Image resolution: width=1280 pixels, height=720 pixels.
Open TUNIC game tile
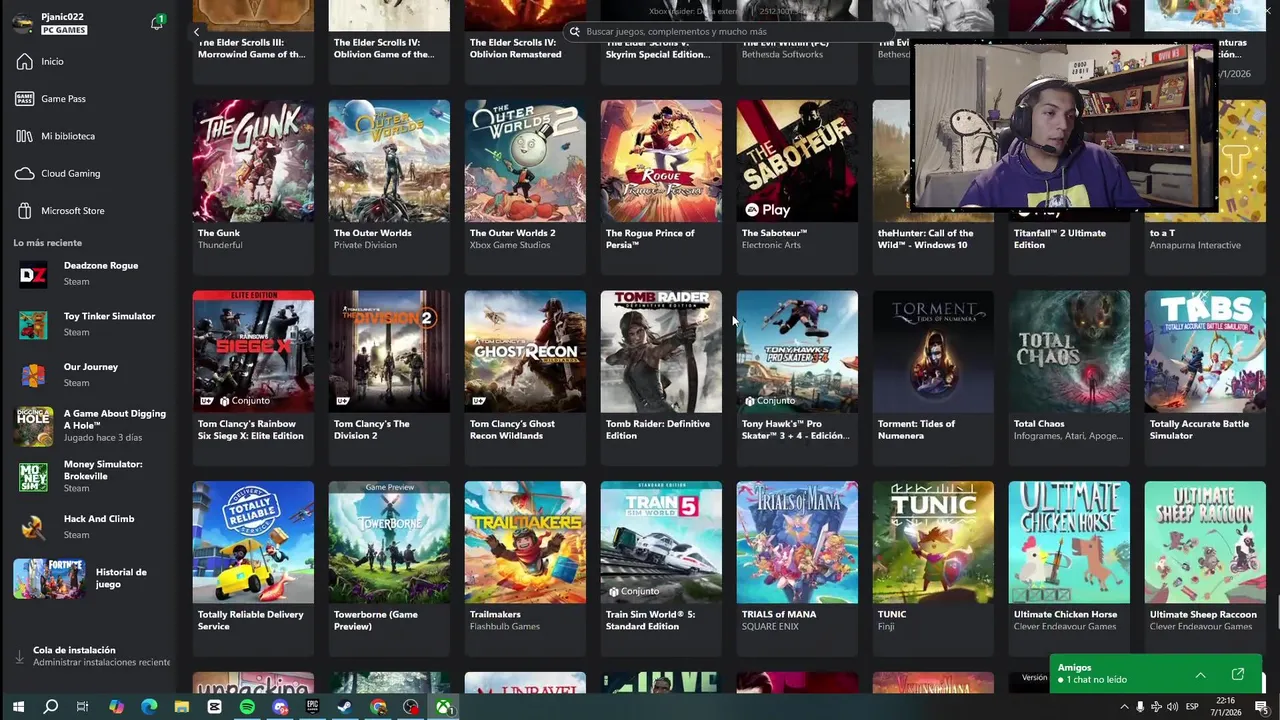pos(933,568)
